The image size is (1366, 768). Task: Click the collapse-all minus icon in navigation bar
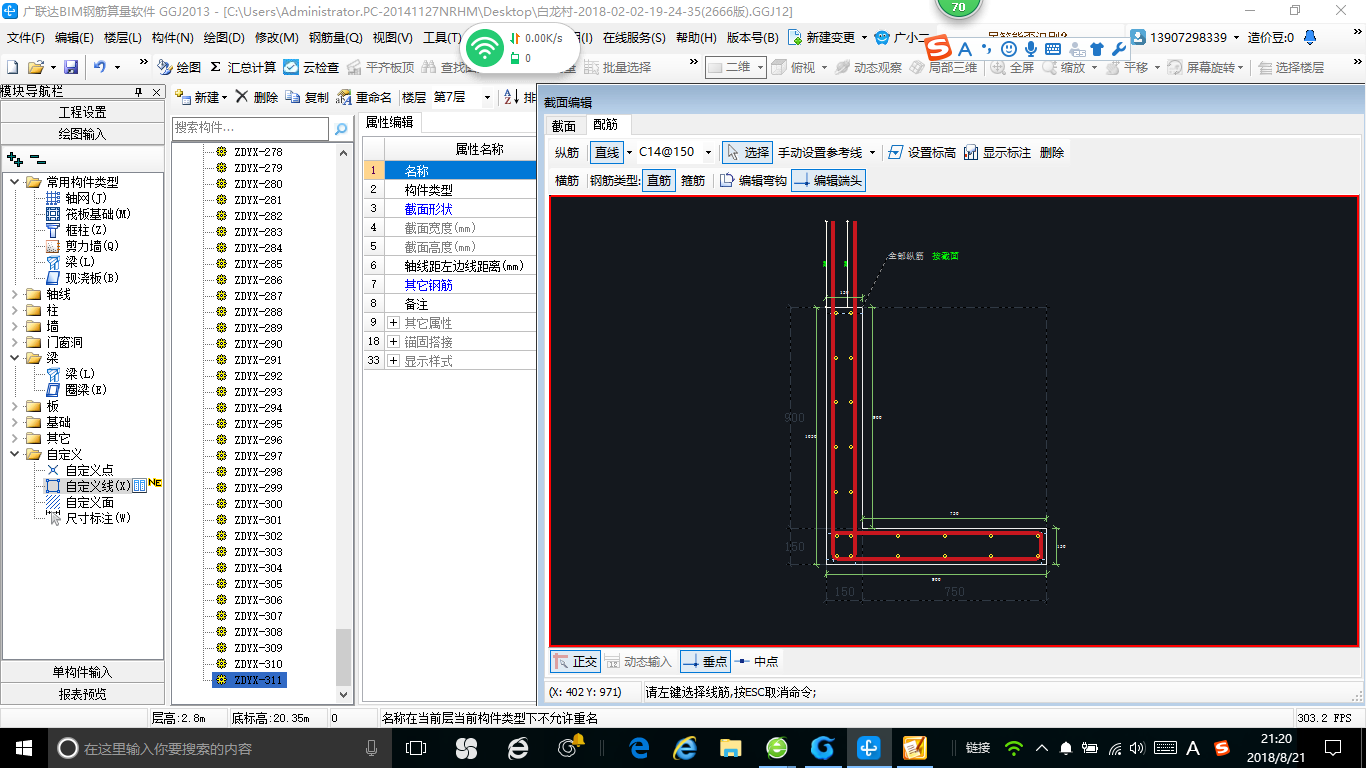[38, 159]
